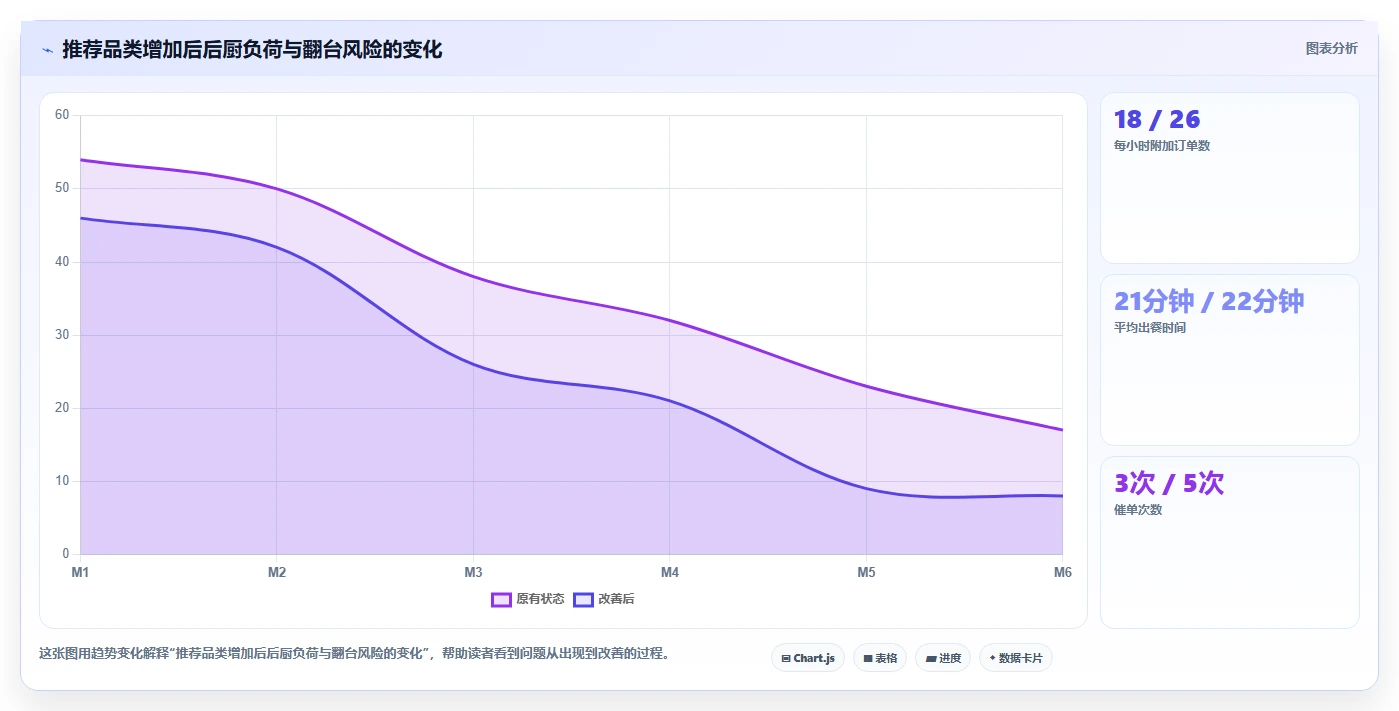1399x711 pixels.
Task: Click the blue 改善后 legend swatch
Action: point(583,599)
